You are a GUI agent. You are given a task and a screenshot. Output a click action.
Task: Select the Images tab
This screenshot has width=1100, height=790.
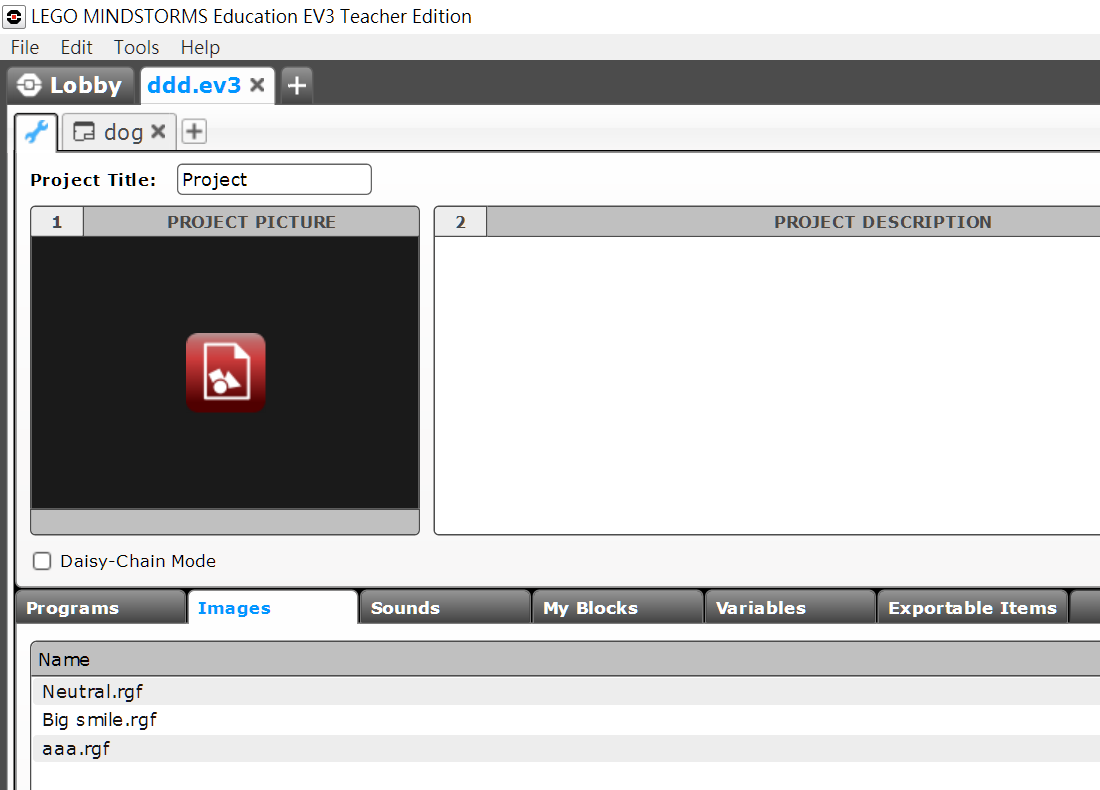pyautogui.click(x=273, y=608)
